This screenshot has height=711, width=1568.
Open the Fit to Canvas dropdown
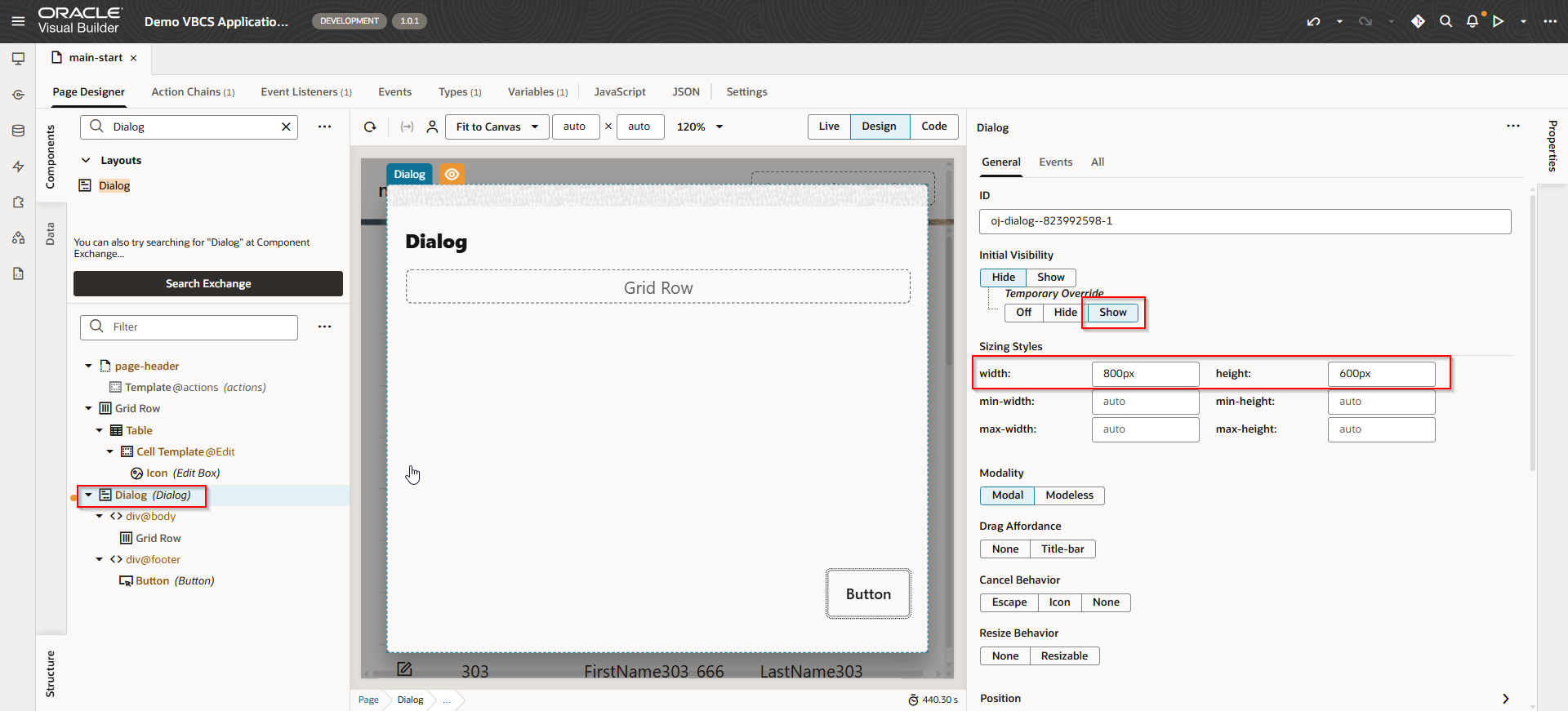(497, 127)
